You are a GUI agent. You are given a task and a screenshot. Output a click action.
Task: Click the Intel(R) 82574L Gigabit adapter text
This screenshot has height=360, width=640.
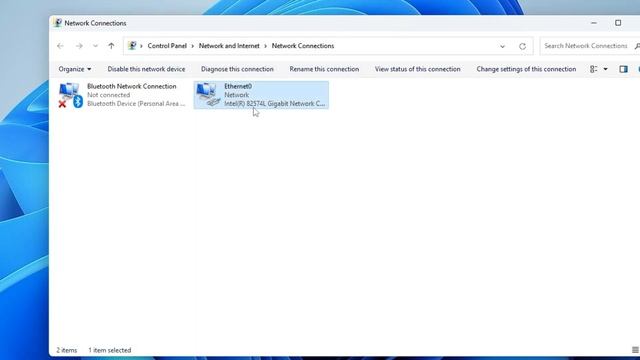[275, 104]
